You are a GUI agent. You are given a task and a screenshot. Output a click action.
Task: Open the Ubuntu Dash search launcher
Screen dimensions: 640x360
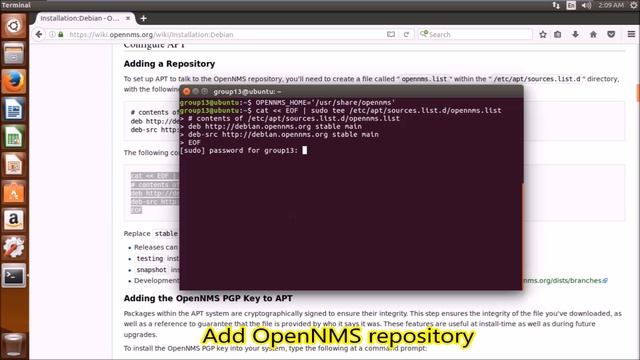(13, 26)
